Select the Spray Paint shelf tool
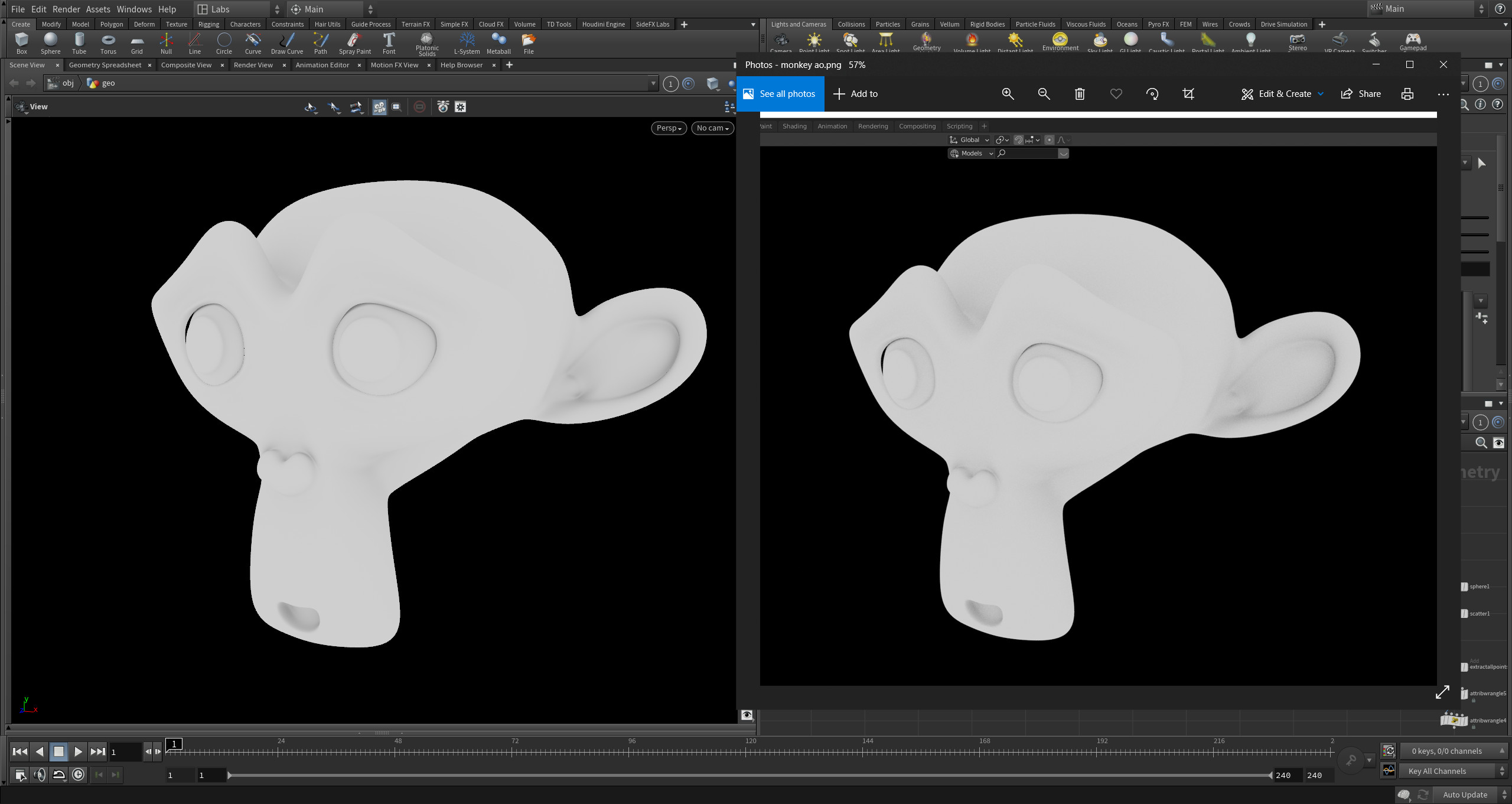Screen dimensions: 1512x804 [x=354, y=43]
